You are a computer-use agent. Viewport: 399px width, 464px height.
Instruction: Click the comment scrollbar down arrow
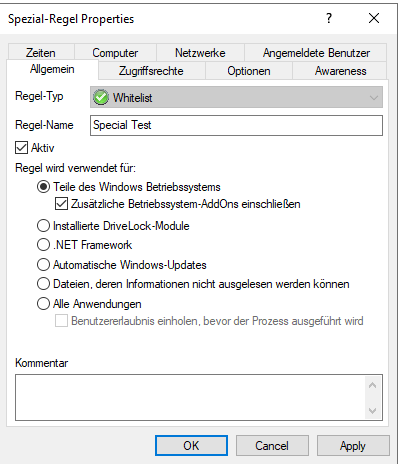pos(372,410)
